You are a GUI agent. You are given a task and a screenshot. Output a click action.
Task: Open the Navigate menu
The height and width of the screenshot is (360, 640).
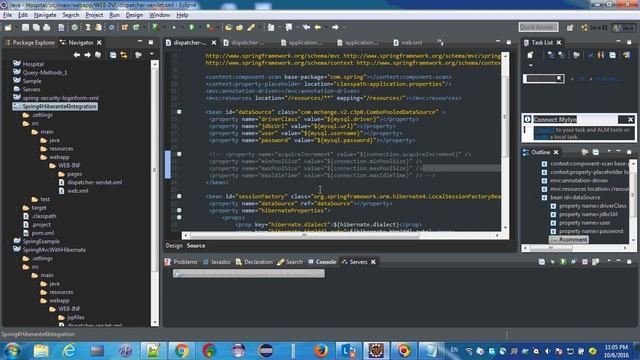click(45, 15)
